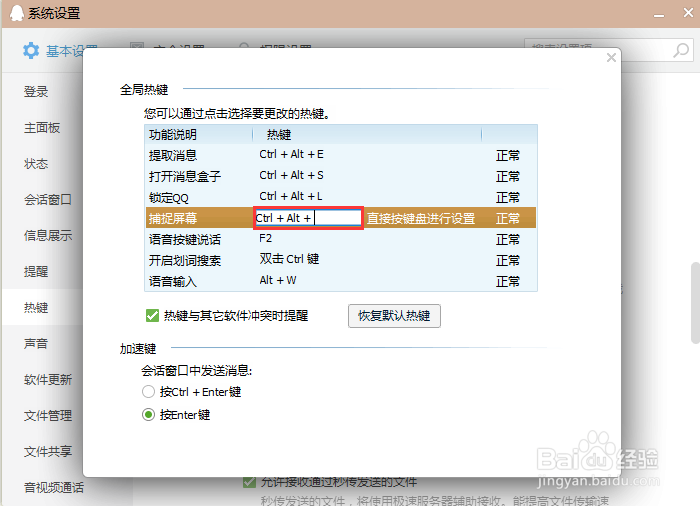The height and width of the screenshot is (506, 700).
Task: Toggle 允许接收通过秒传发送的文件 checkbox
Action: point(249,482)
